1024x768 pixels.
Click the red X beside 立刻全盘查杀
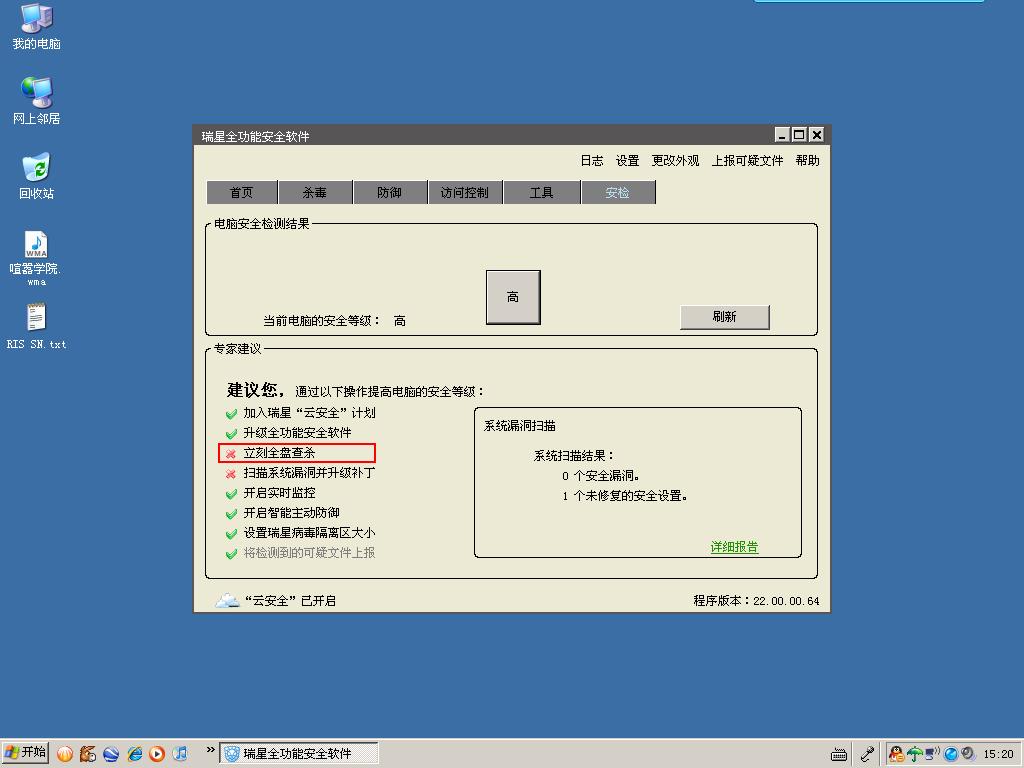[231, 453]
